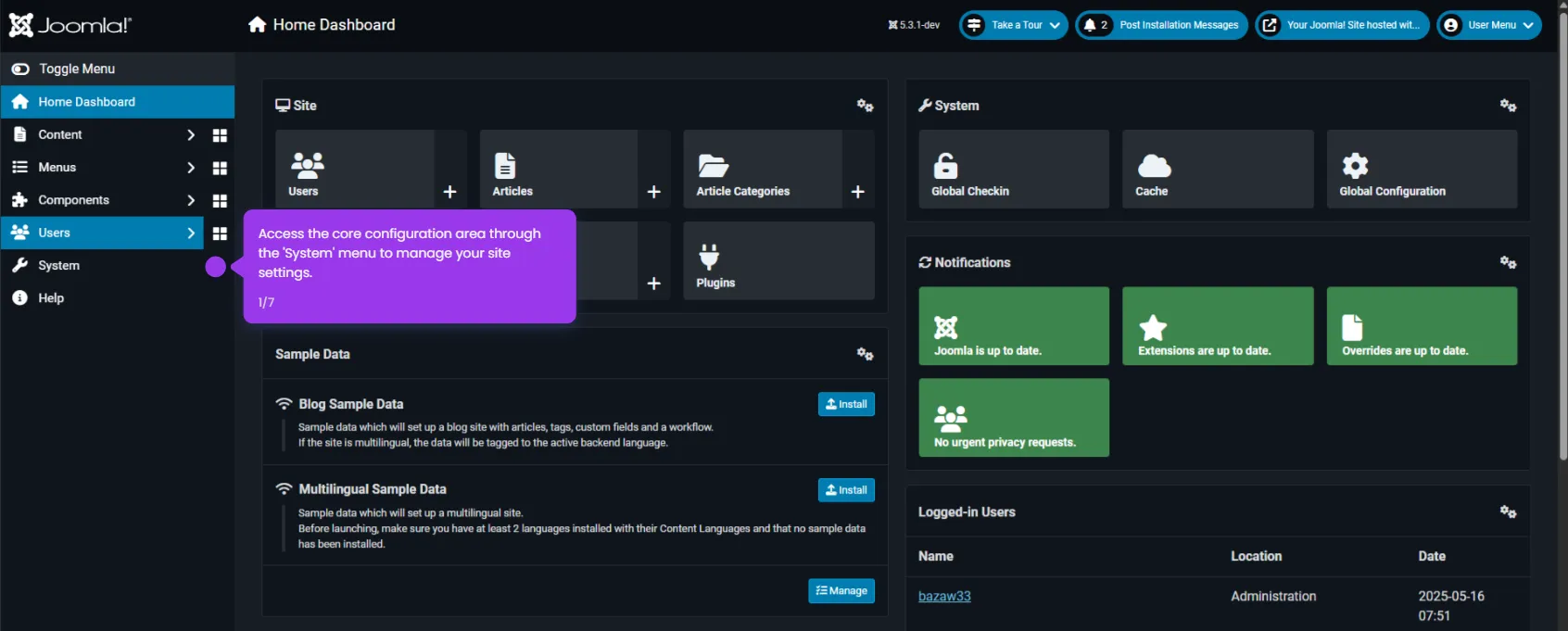Open the Articles quick icon tile
The width and height of the screenshot is (1568, 631).
pos(559,169)
